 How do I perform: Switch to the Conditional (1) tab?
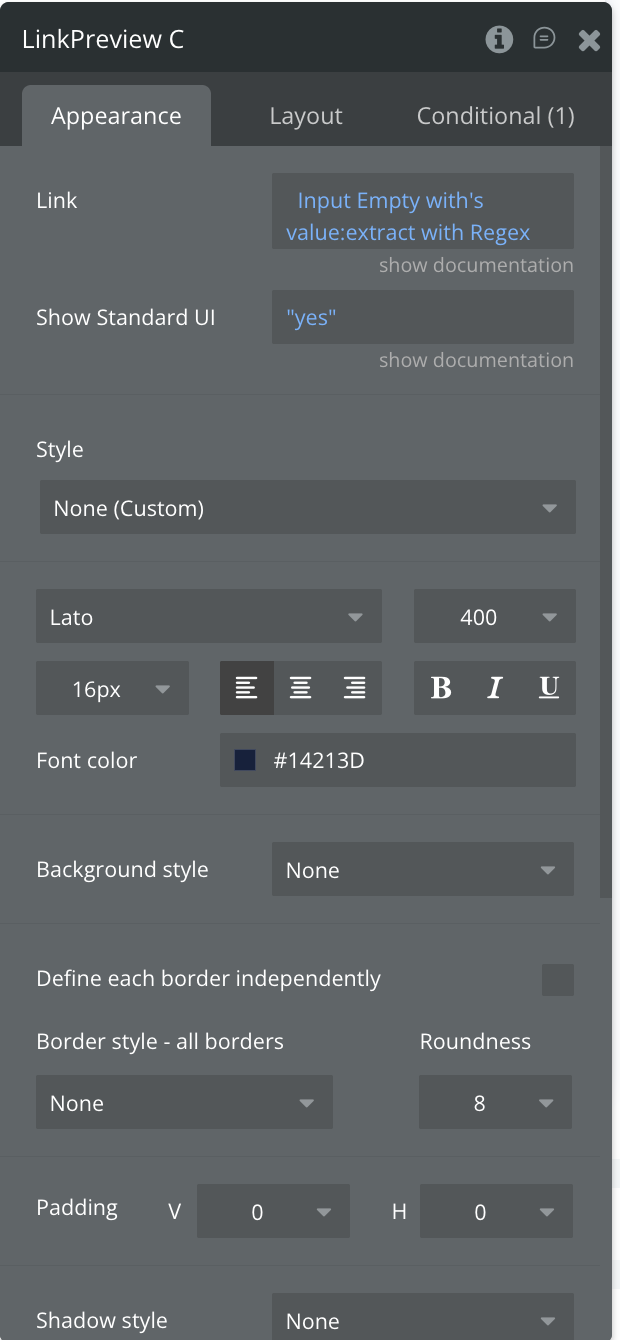click(x=495, y=116)
